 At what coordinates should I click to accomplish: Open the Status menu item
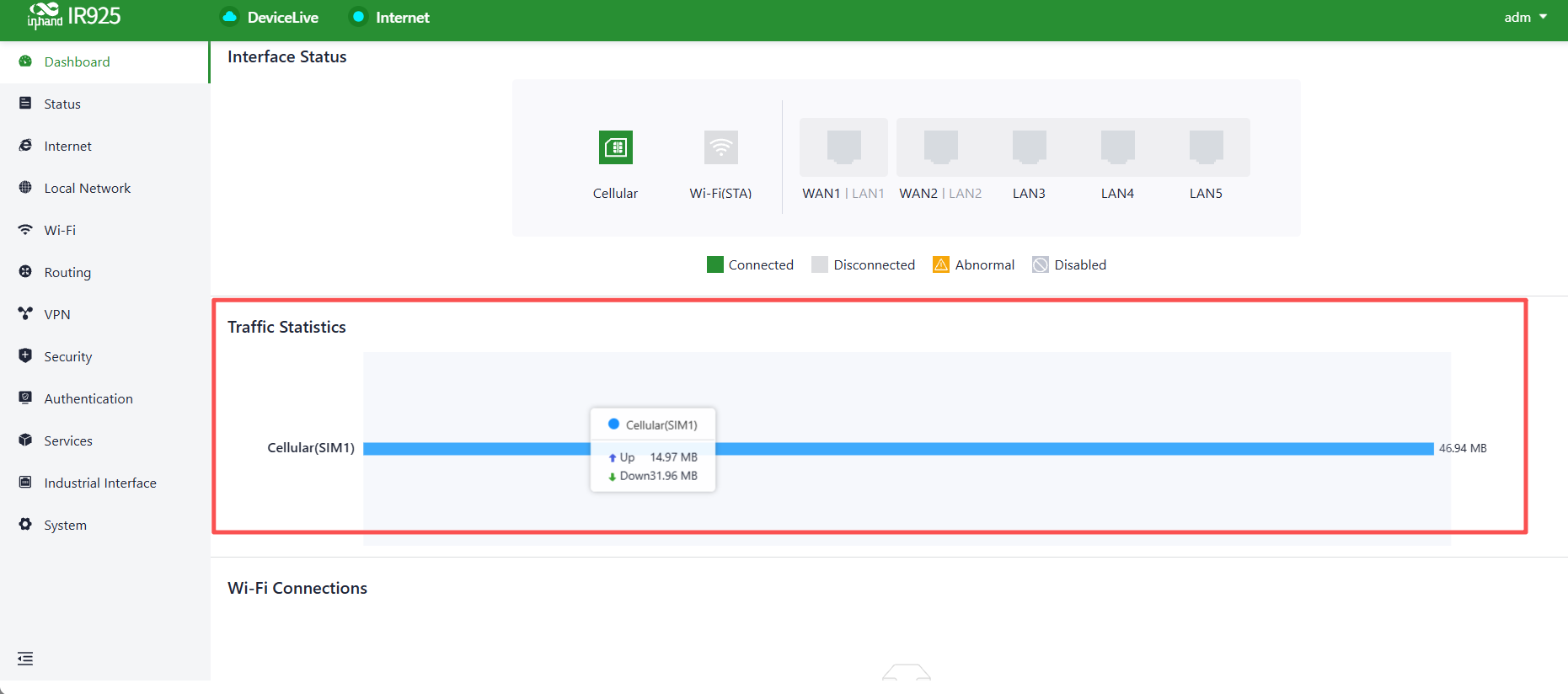104,104
